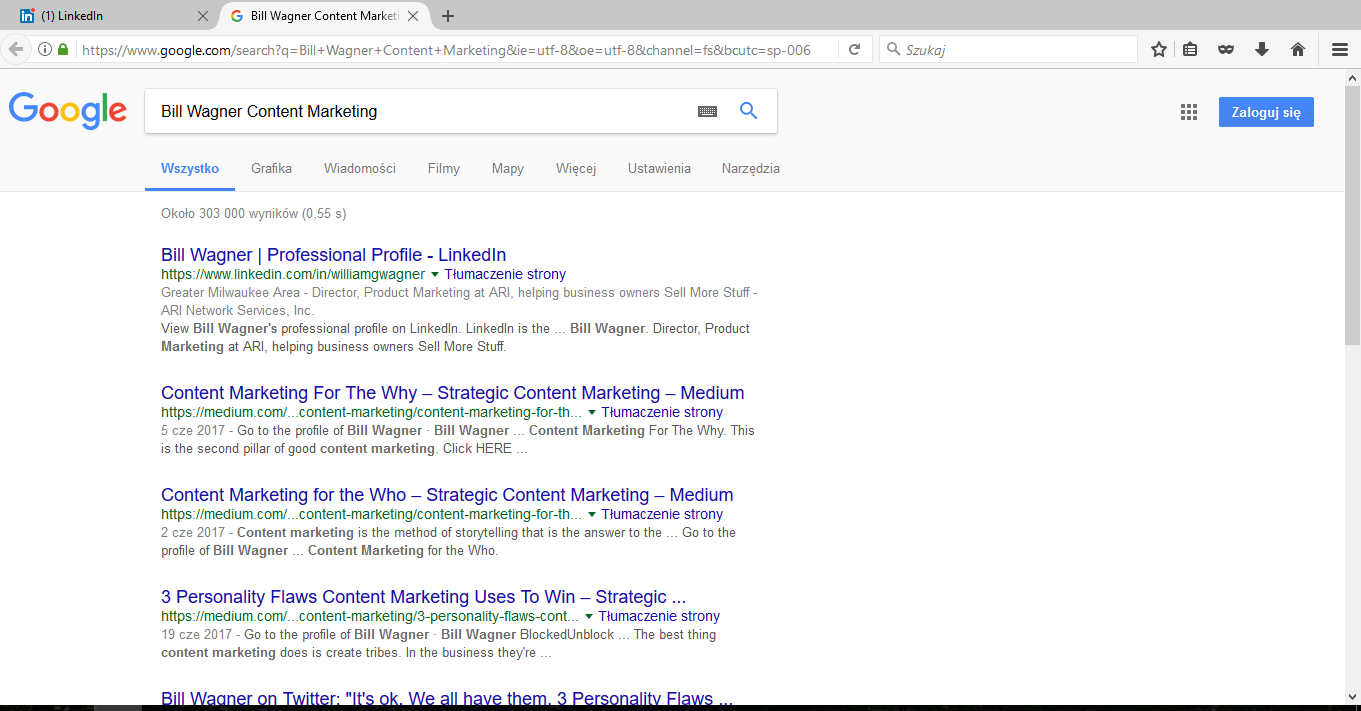The width and height of the screenshot is (1361, 711).
Task: Go to the home page icon
Action: pyautogui.click(x=1298, y=49)
